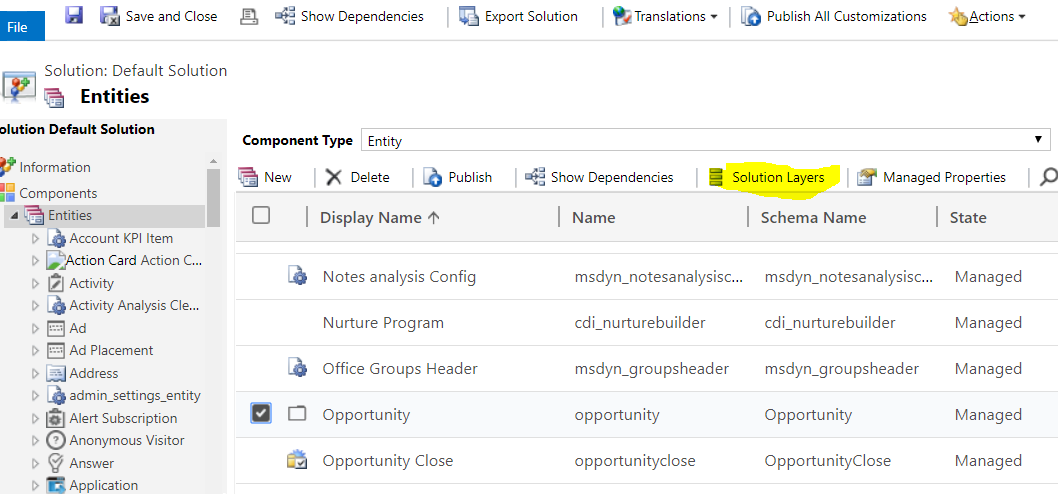Toggle the select-all header checkbox
1058x494 pixels.
(x=261, y=215)
